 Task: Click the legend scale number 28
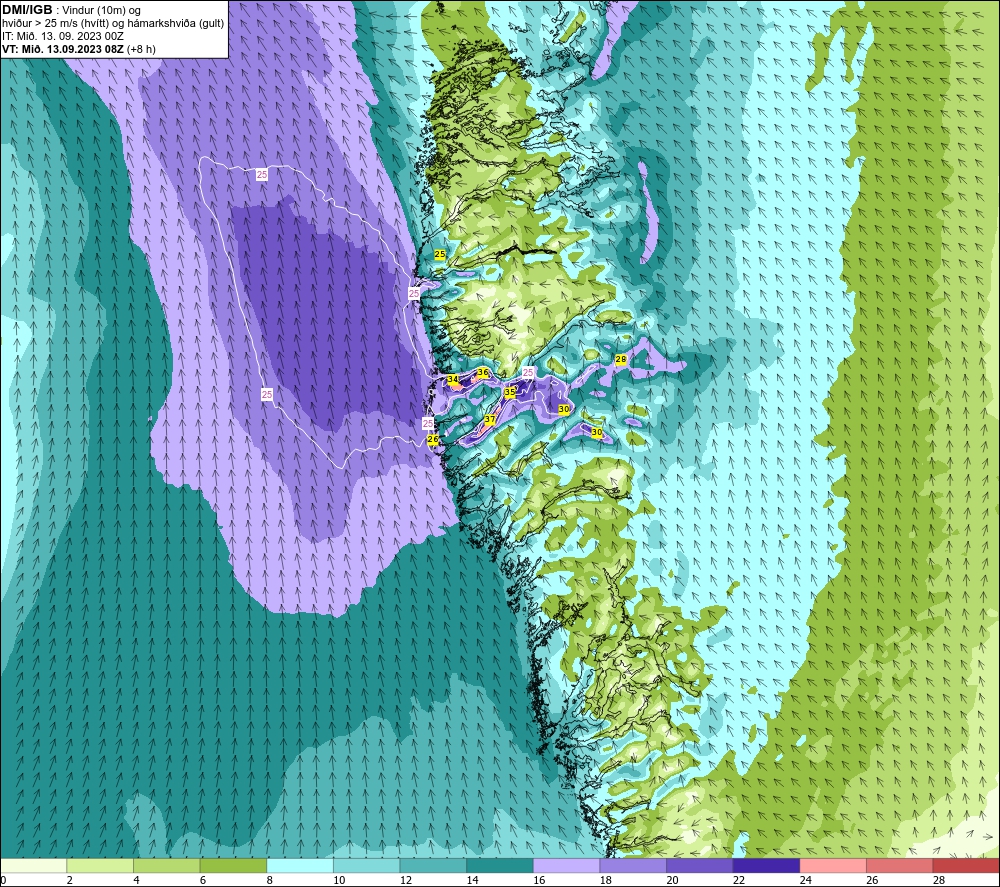[939, 880]
